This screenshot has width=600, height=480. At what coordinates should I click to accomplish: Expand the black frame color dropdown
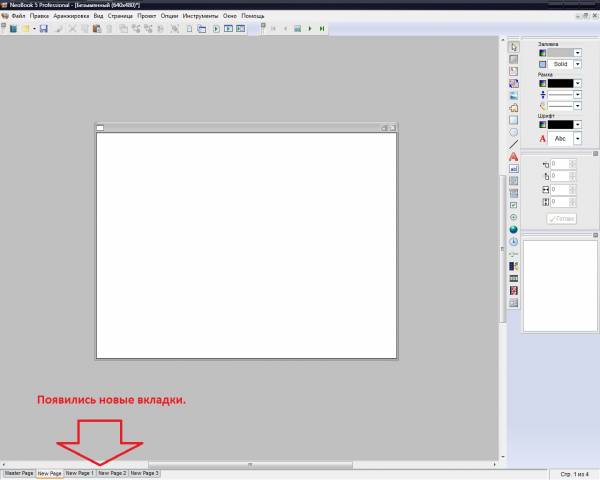click(578, 83)
